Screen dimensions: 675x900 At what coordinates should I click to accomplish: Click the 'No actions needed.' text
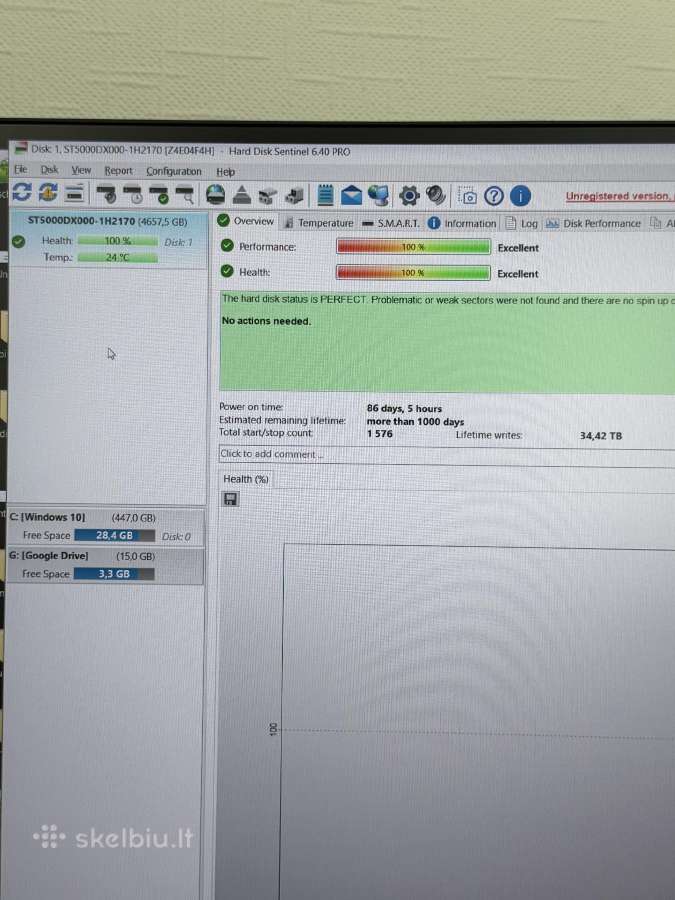pyautogui.click(x=266, y=321)
